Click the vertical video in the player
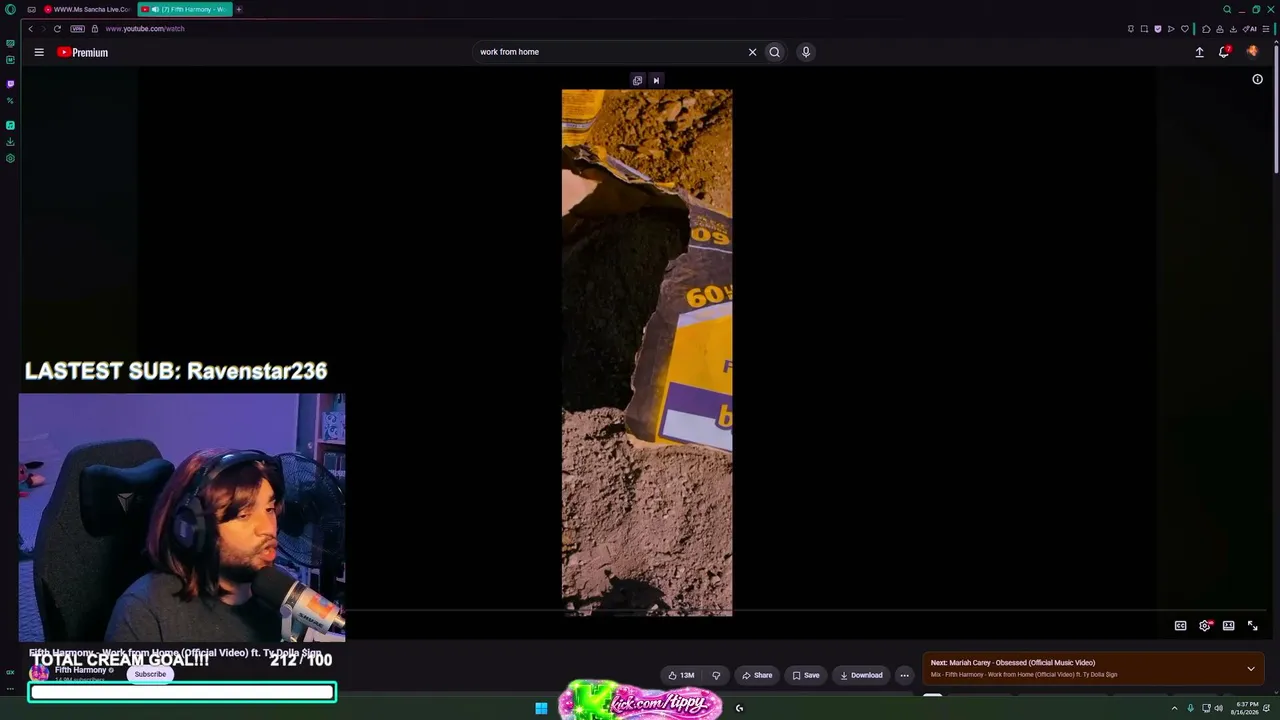The height and width of the screenshot is (720, 1280). pos(647,352)
